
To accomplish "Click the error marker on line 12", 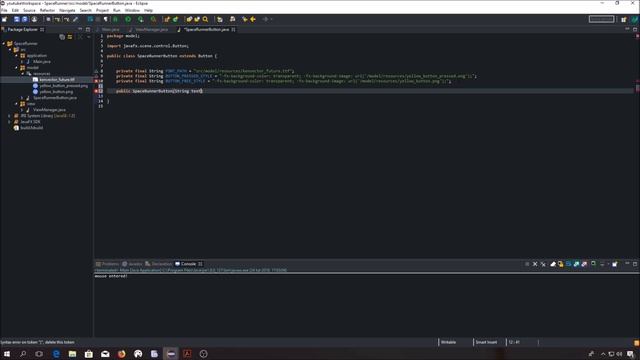I will tap(96, 91).
